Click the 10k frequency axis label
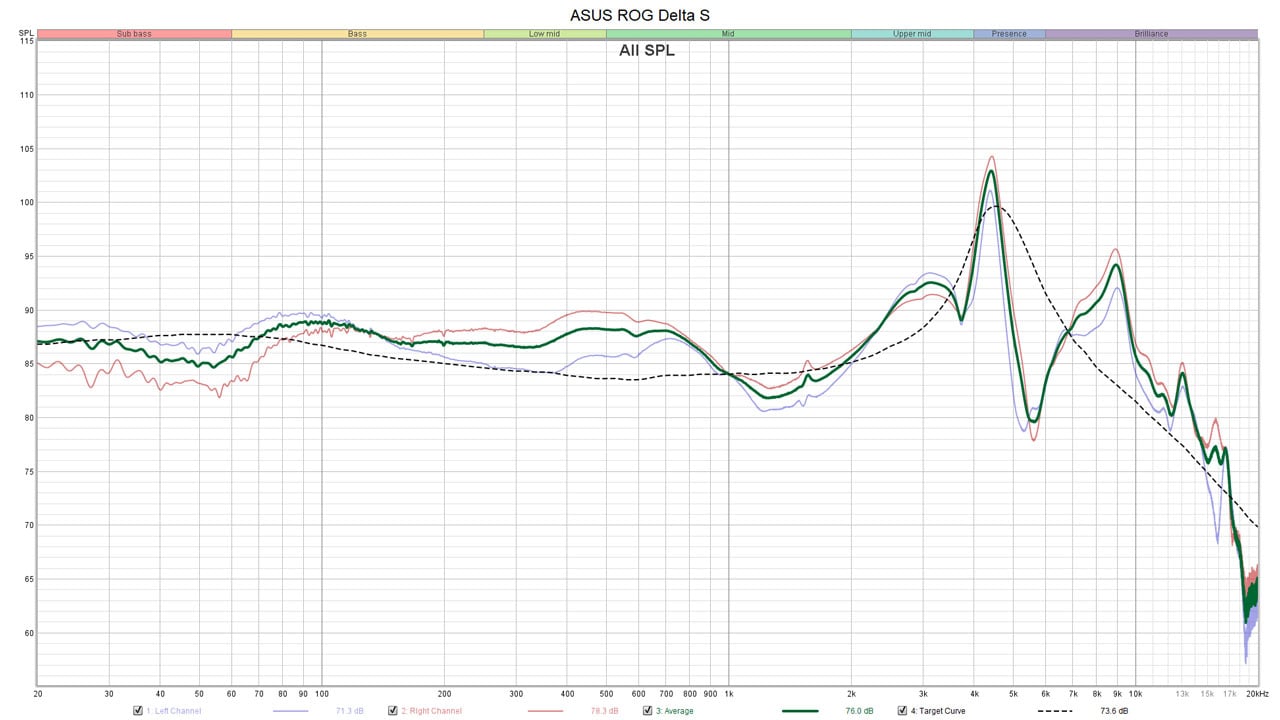1280x720 pixels. (1135, 693)
